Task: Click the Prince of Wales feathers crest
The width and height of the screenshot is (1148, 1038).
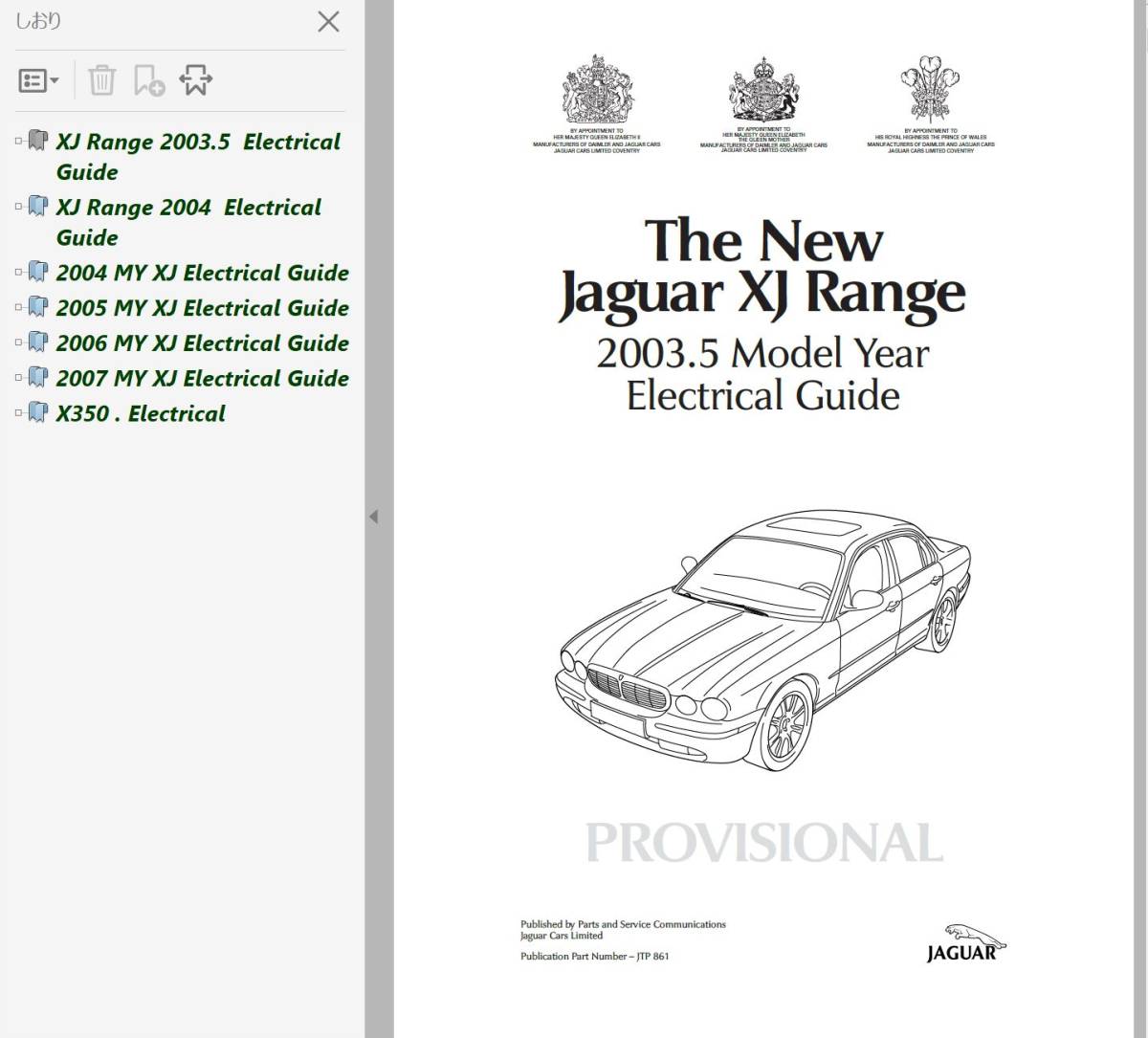Action: (930, 88)
